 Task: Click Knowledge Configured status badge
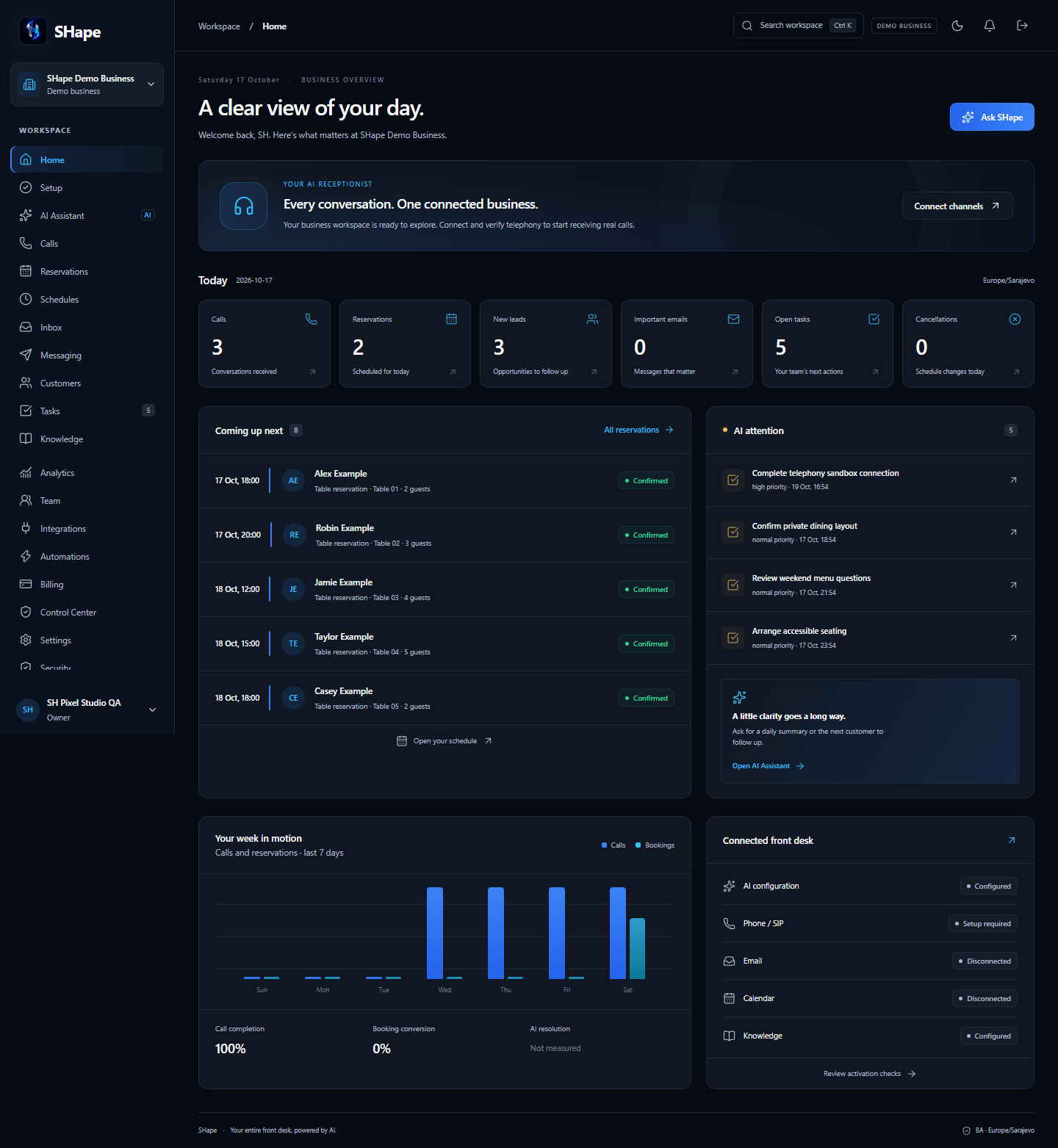pos(989,1036)
